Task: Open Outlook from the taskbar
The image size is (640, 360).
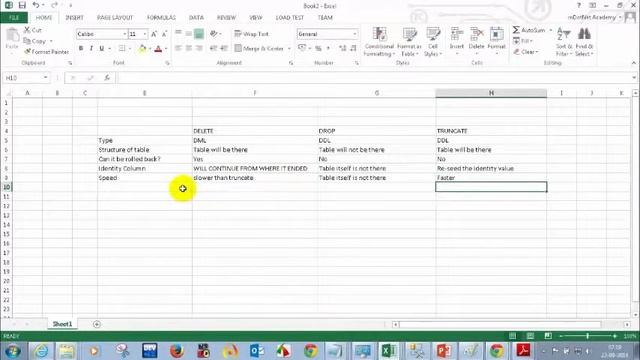Action: [257, 351]
